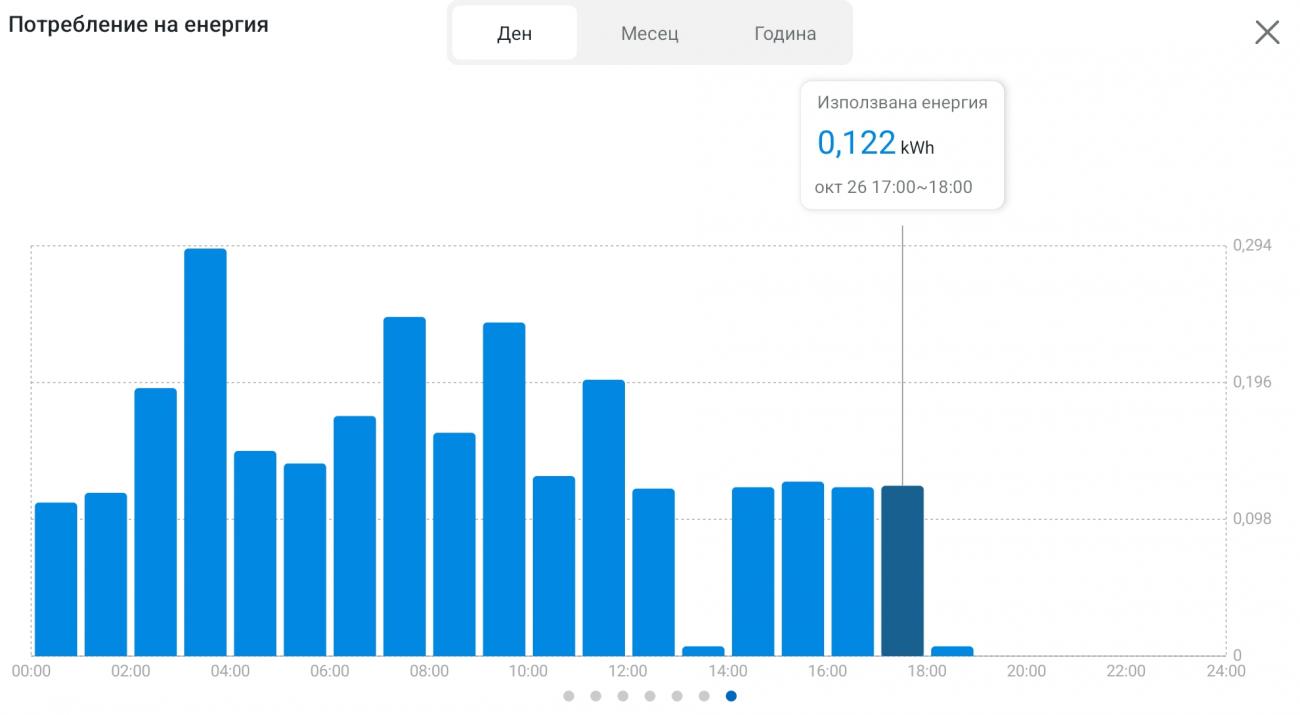Click the small 18:00–19:00 bar
Screen dimensions: 1300x715
(952, 650)
